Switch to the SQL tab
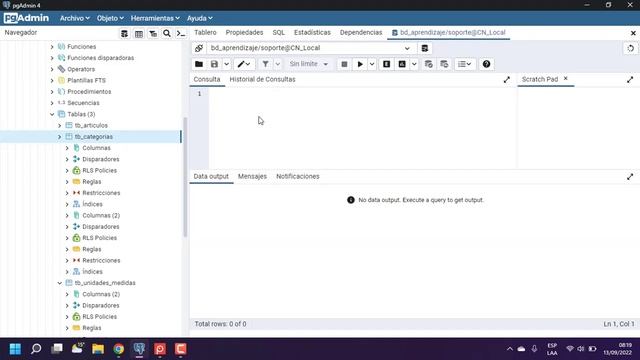The image size is (640, 360). [x=278, y=33]
